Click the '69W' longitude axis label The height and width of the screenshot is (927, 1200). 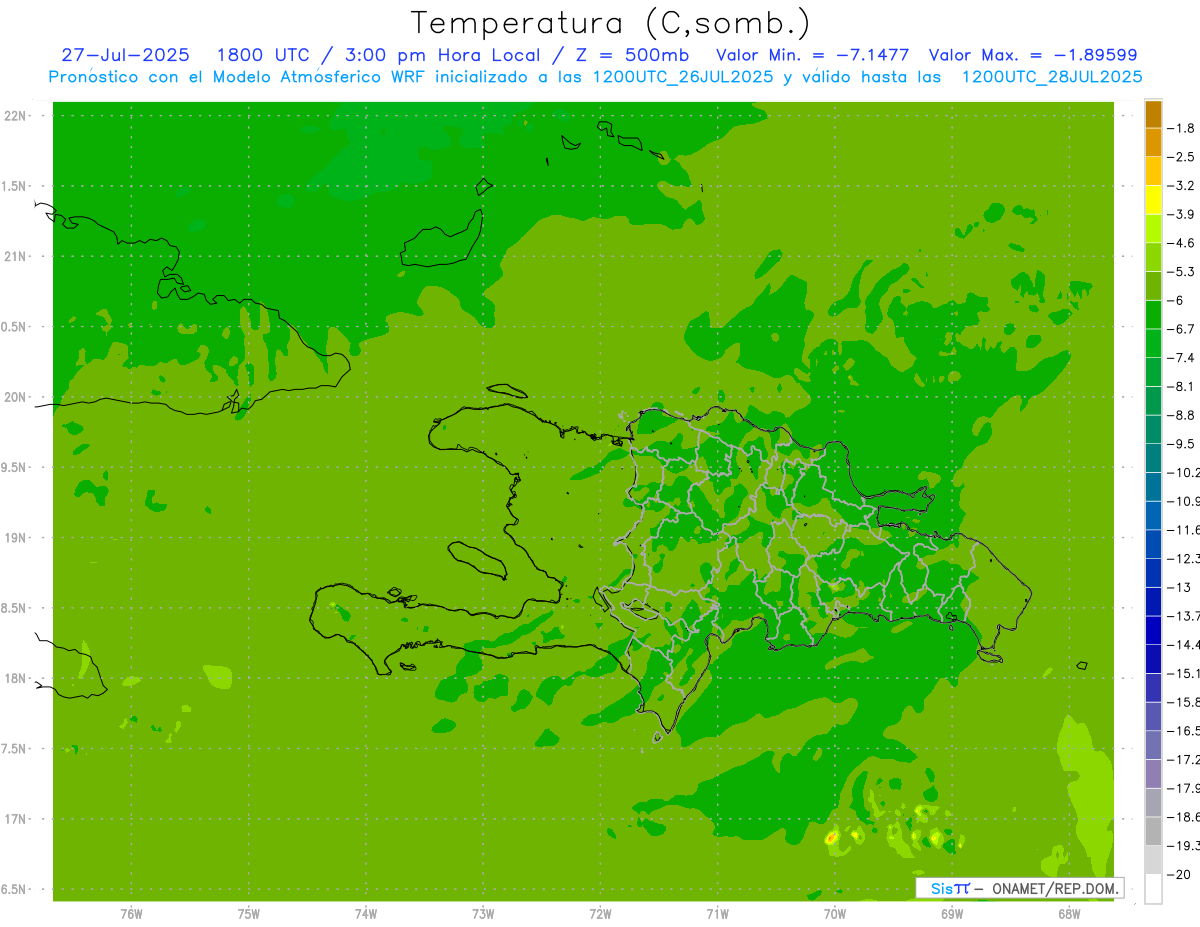[952, 913]
